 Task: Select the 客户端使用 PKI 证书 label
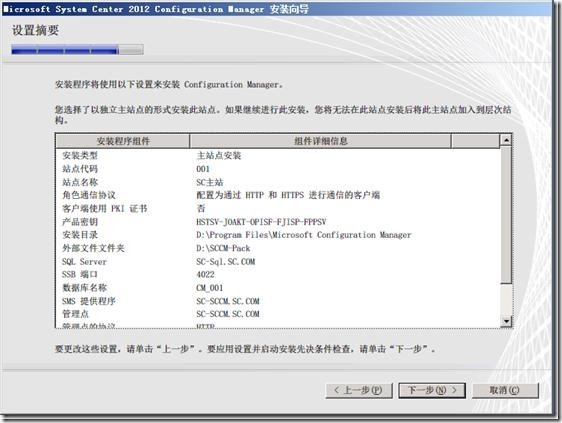tap(105, 208)
